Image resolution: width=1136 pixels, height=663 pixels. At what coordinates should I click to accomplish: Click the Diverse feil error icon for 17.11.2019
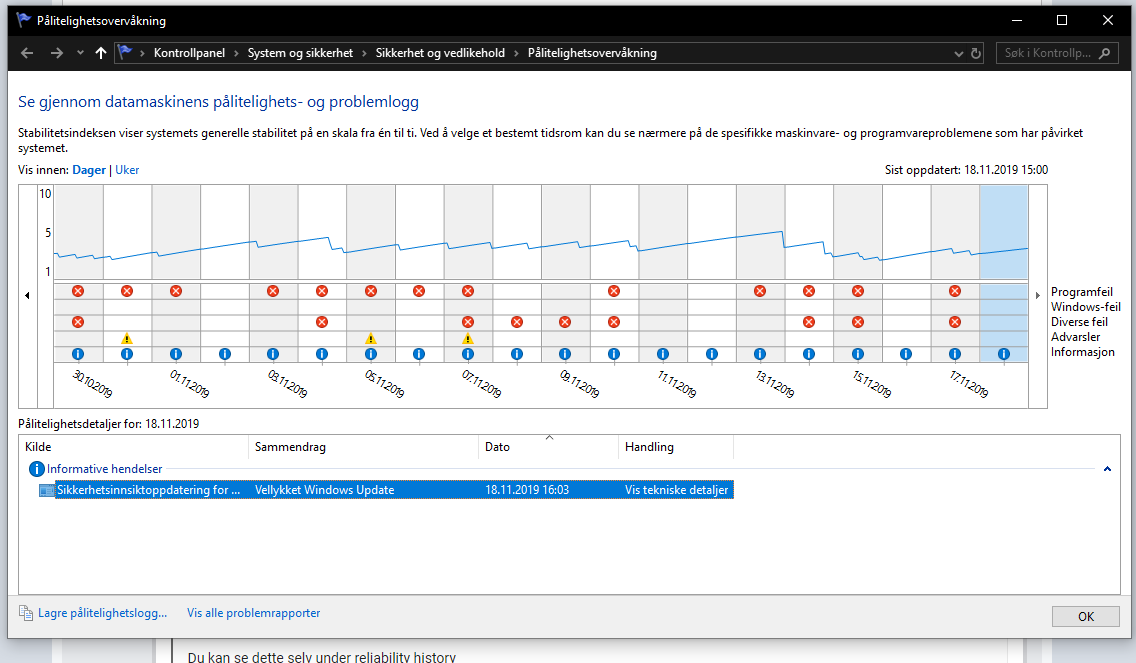point(955,322)
